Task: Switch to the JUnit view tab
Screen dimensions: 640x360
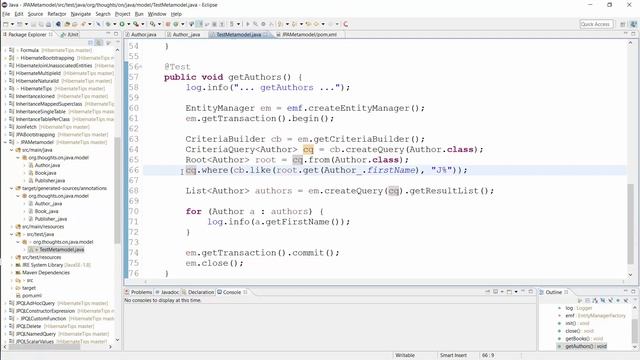Action: click(70, 35)
